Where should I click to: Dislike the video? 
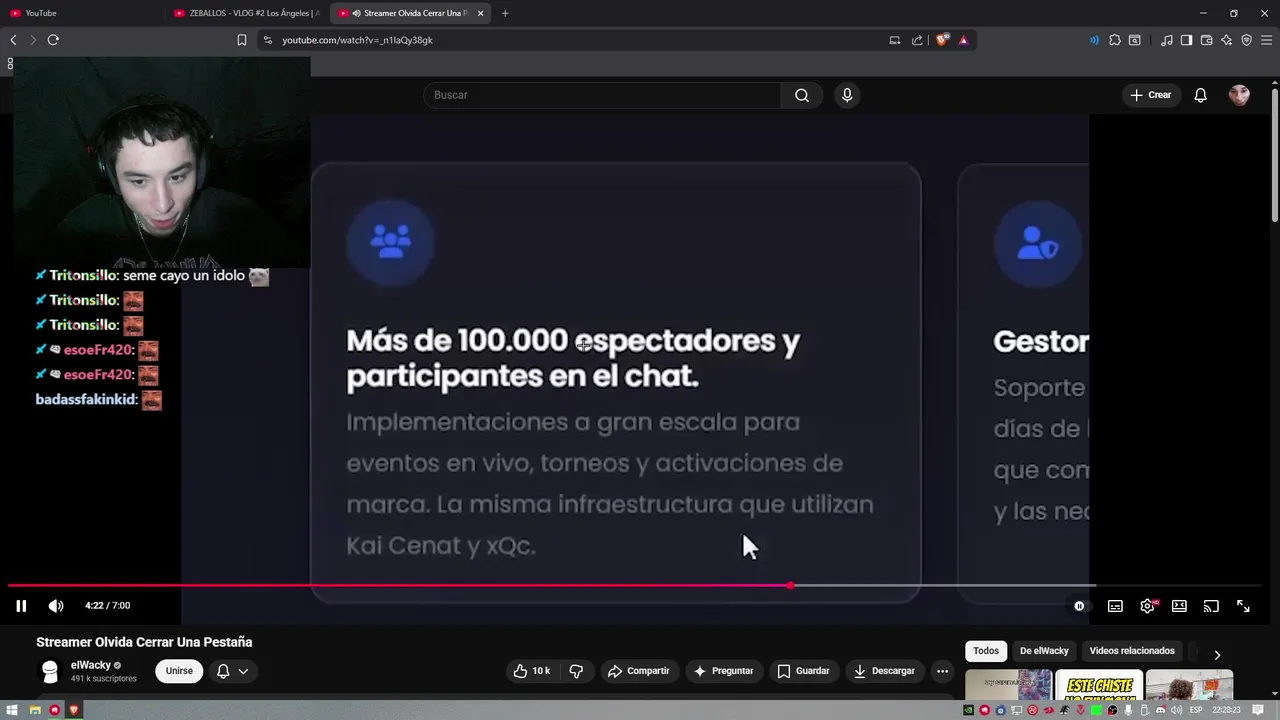(576, 671)
